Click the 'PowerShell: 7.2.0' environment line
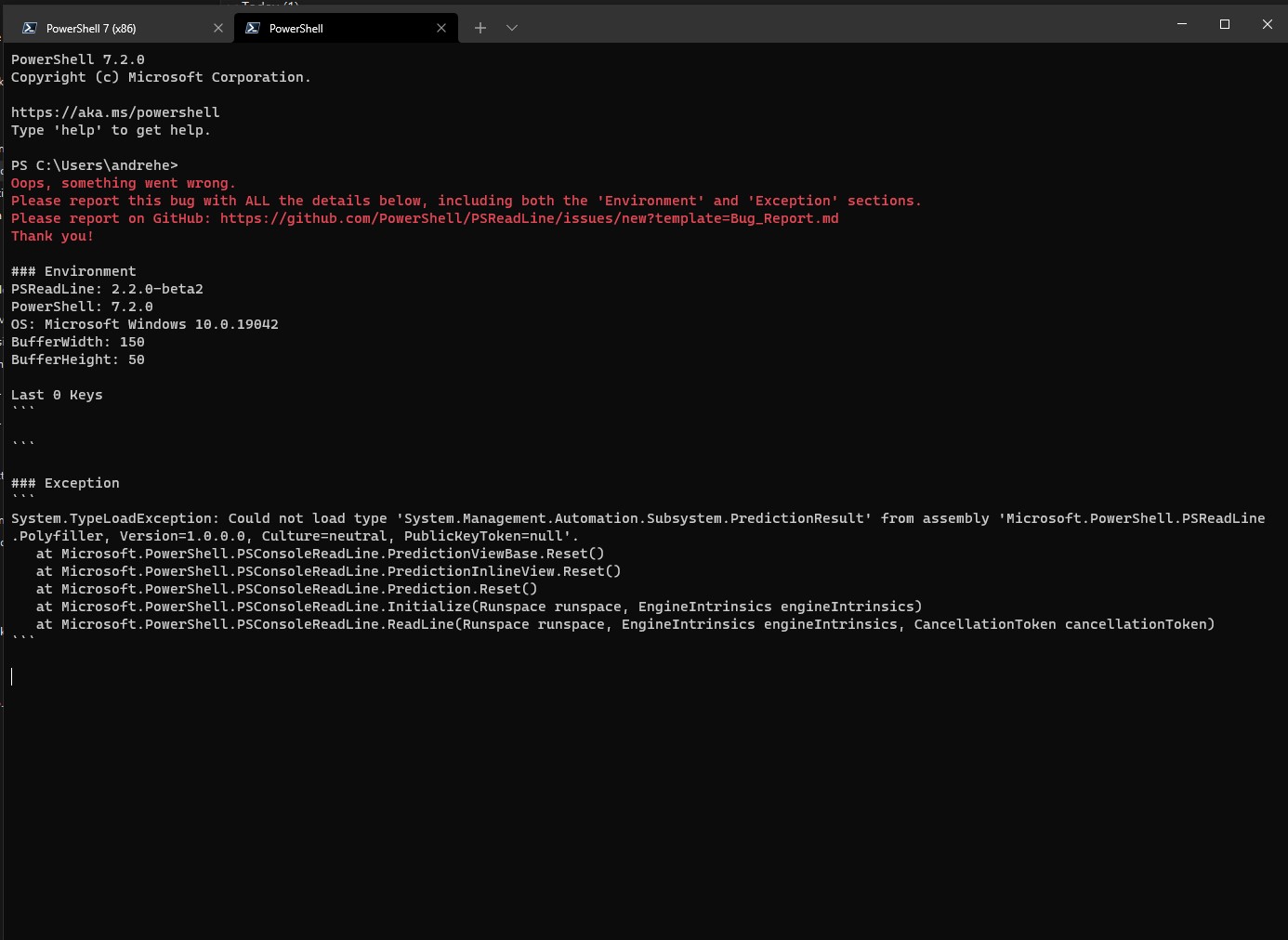The image size is (1288, 940). 82,307
